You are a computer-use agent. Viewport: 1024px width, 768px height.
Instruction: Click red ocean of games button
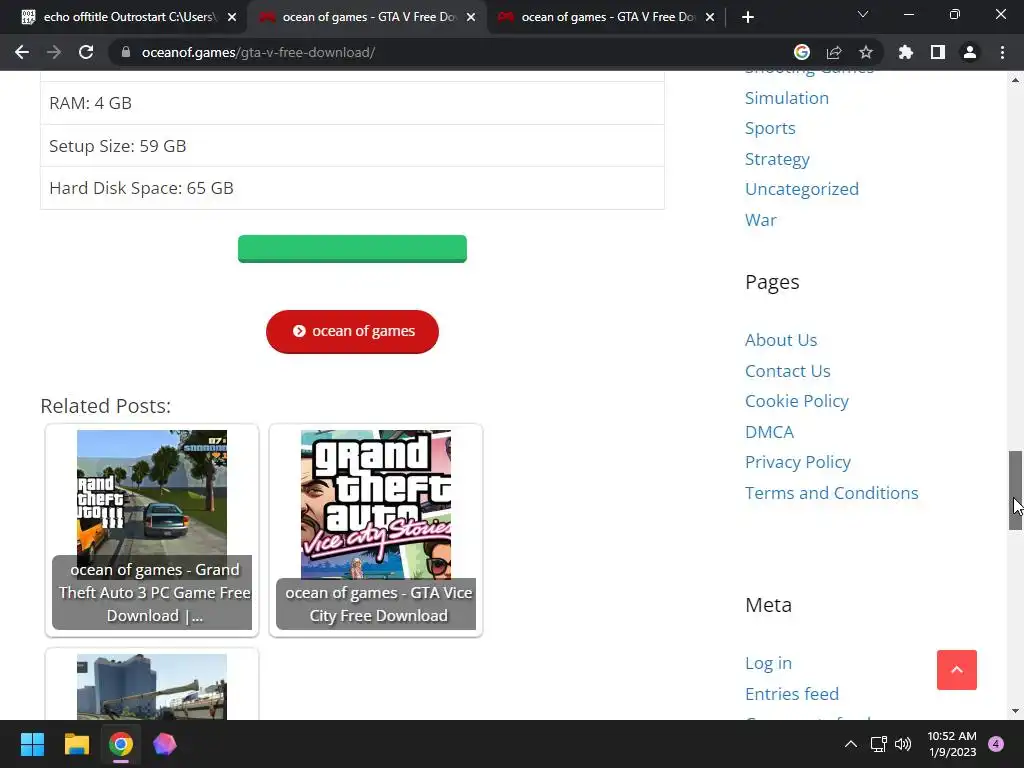pos(352,332)
